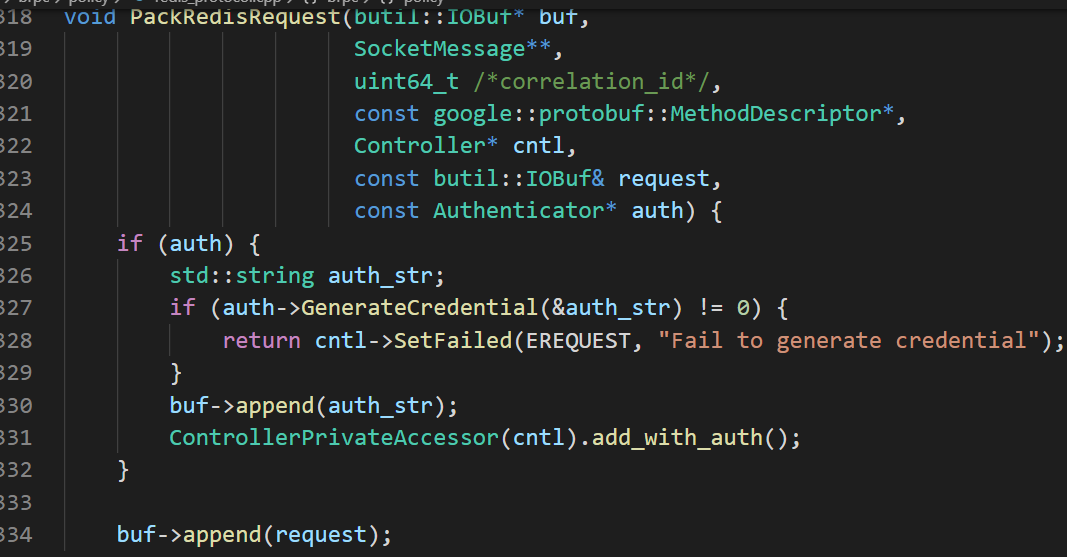Click the PackRedisRequest function name
The width and height of the screenshot is (1067, 557).
235,16
